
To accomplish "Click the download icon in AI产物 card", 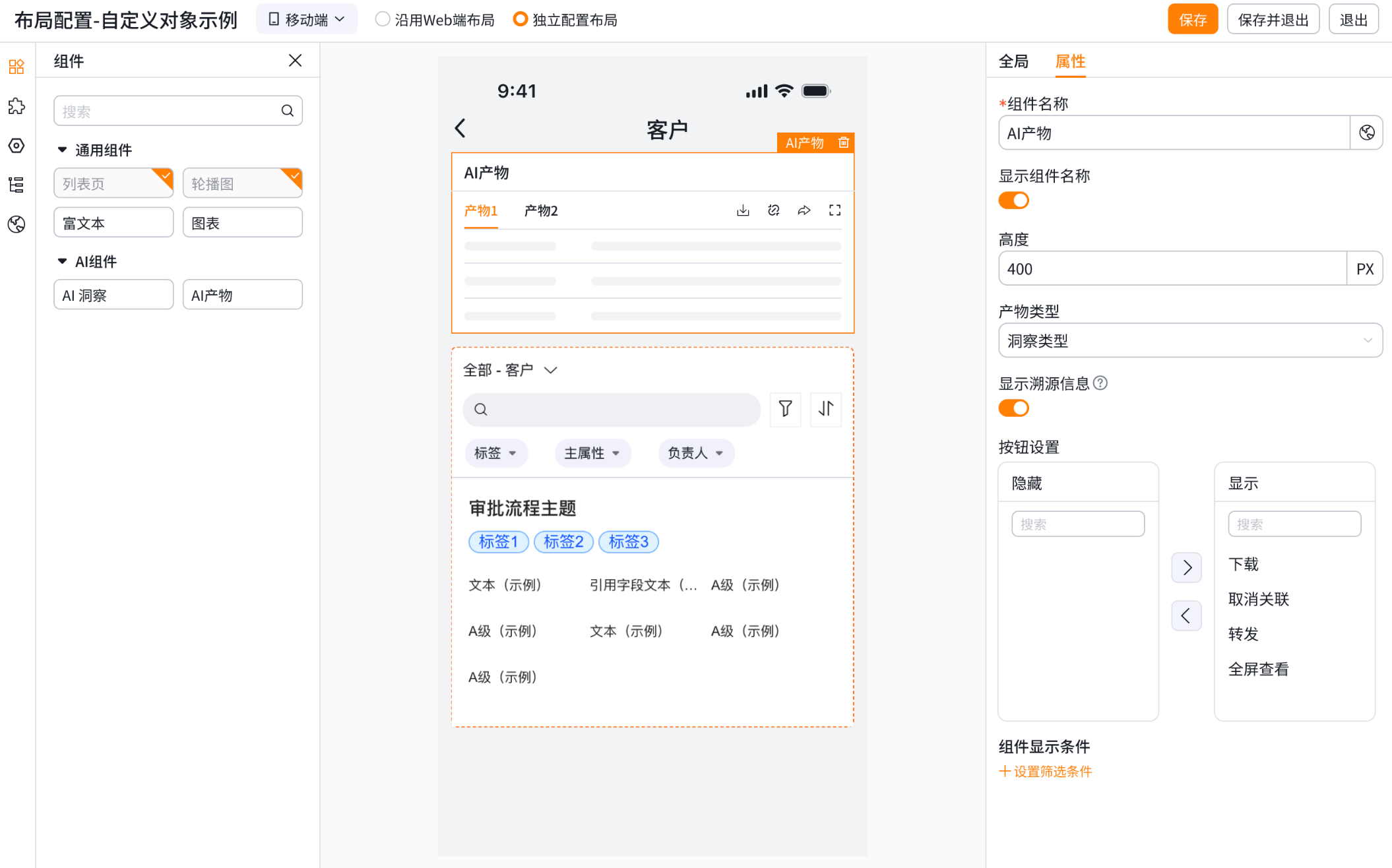I will 743,210.
